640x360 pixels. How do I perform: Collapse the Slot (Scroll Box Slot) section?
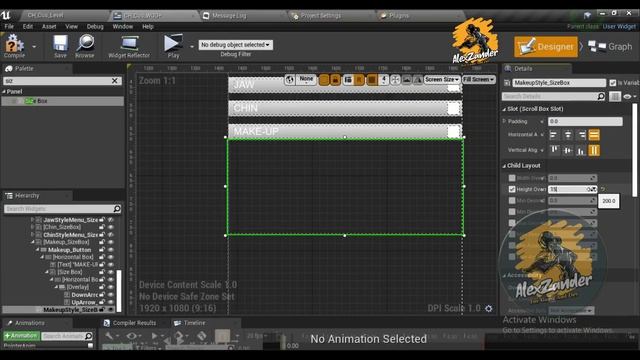pyautogui.click(x=504, y=109)
